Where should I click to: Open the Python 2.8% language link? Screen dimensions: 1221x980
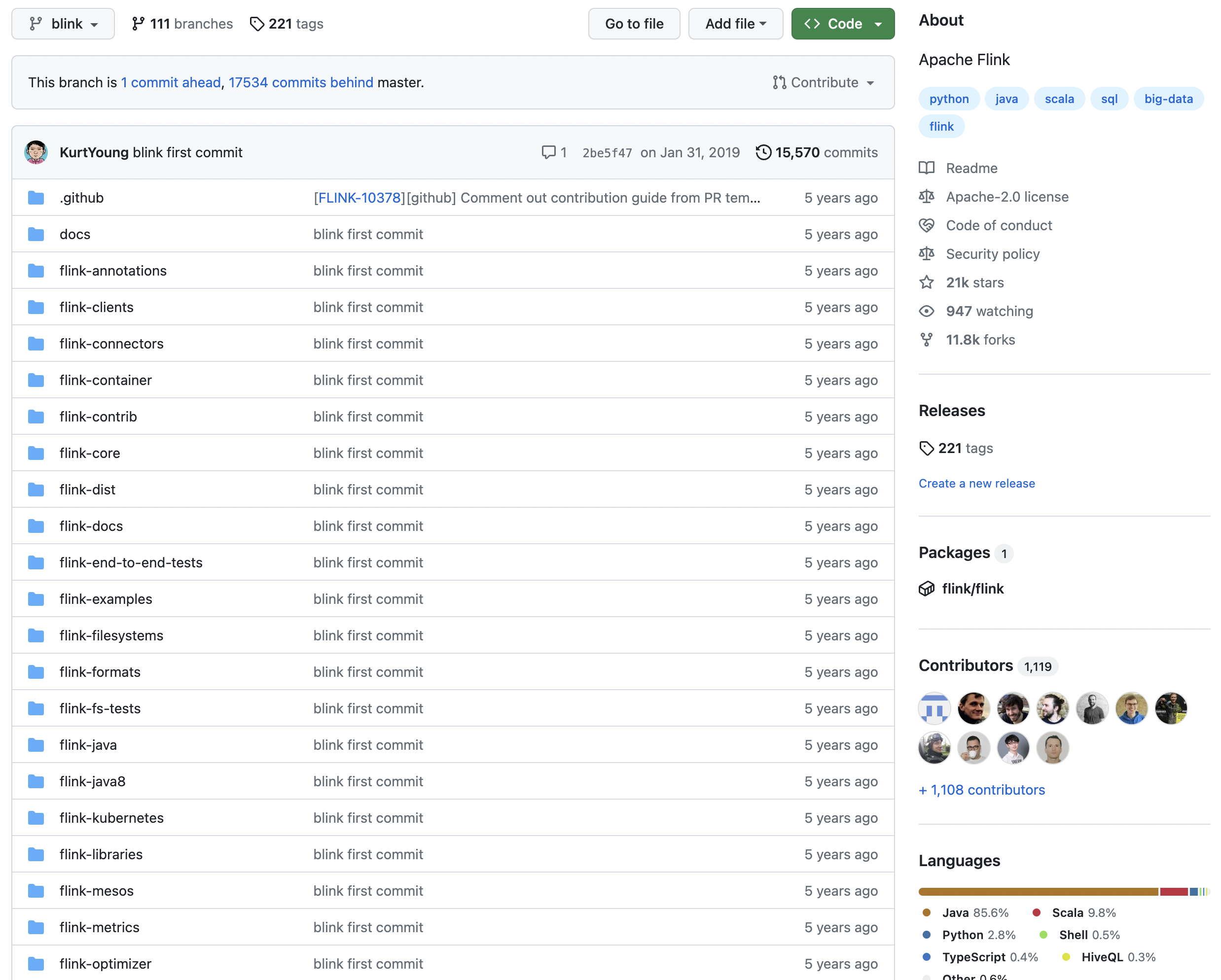[x=969, y=935]
